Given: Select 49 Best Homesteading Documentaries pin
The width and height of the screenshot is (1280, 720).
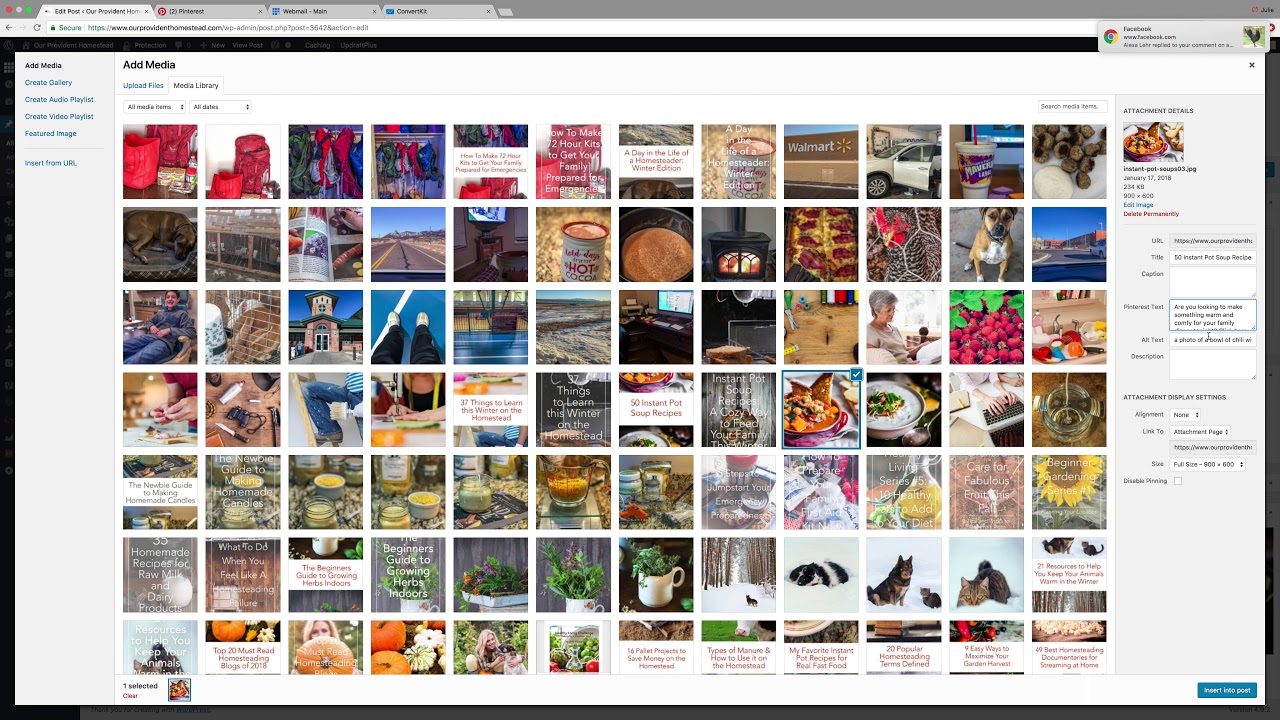Looking at the screenshot, I should click(x=1069, y=647).
